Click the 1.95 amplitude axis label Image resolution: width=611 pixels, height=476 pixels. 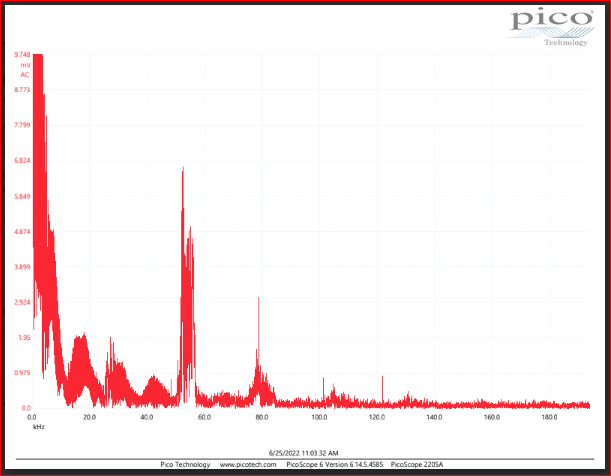click(24, 337)
